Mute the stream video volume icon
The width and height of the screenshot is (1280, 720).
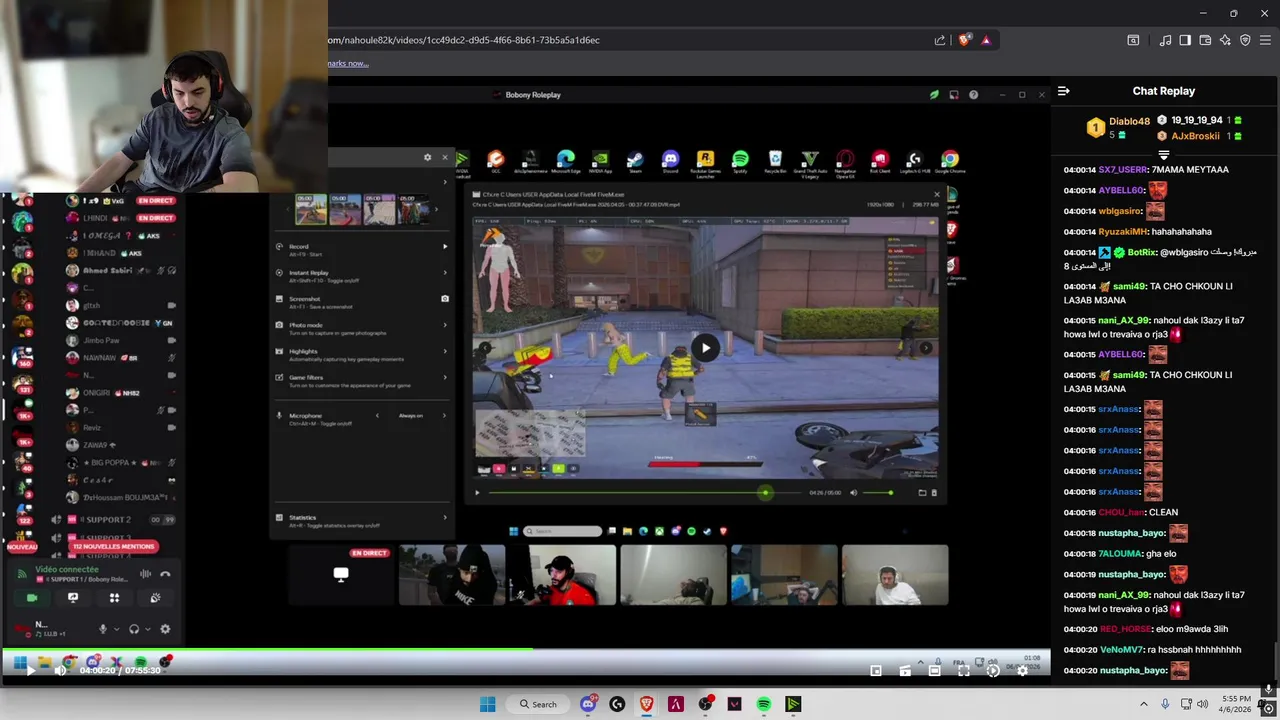point(60,671)
